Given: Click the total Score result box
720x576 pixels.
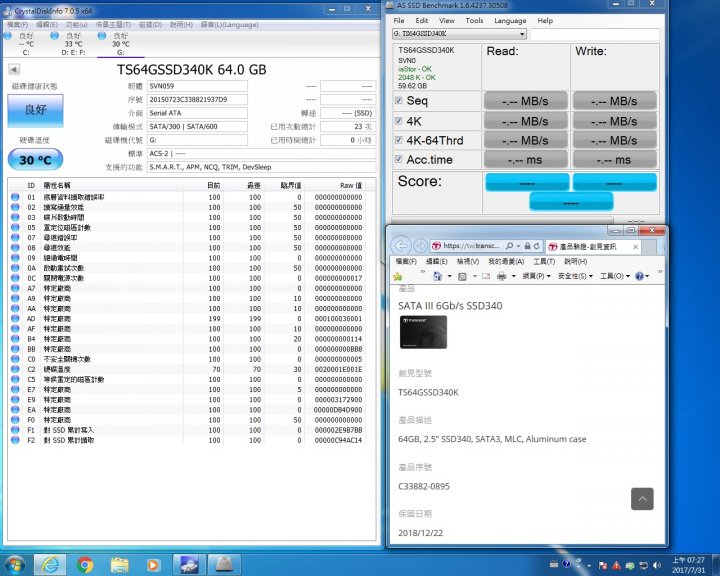Looking at the screenshot, I should point(571,202).
